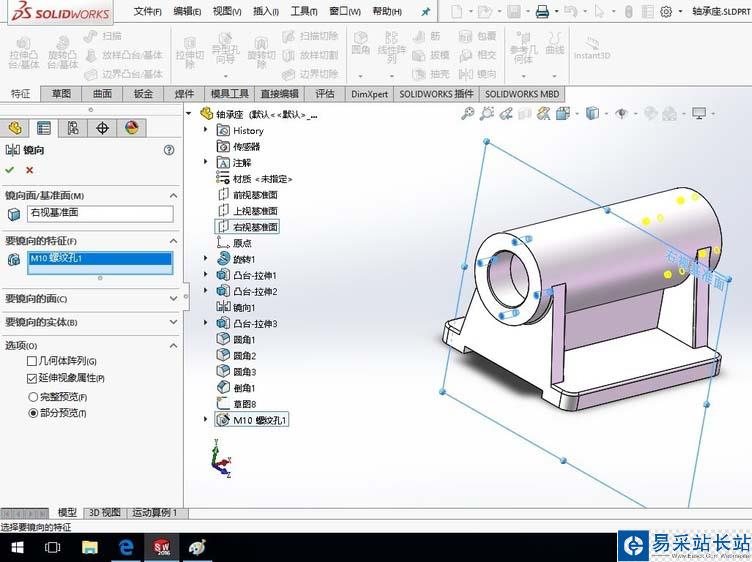Screen dimensions: 752x562
Task: Switch to the DimXpert ribbon tab
Action: click(369, 94)
